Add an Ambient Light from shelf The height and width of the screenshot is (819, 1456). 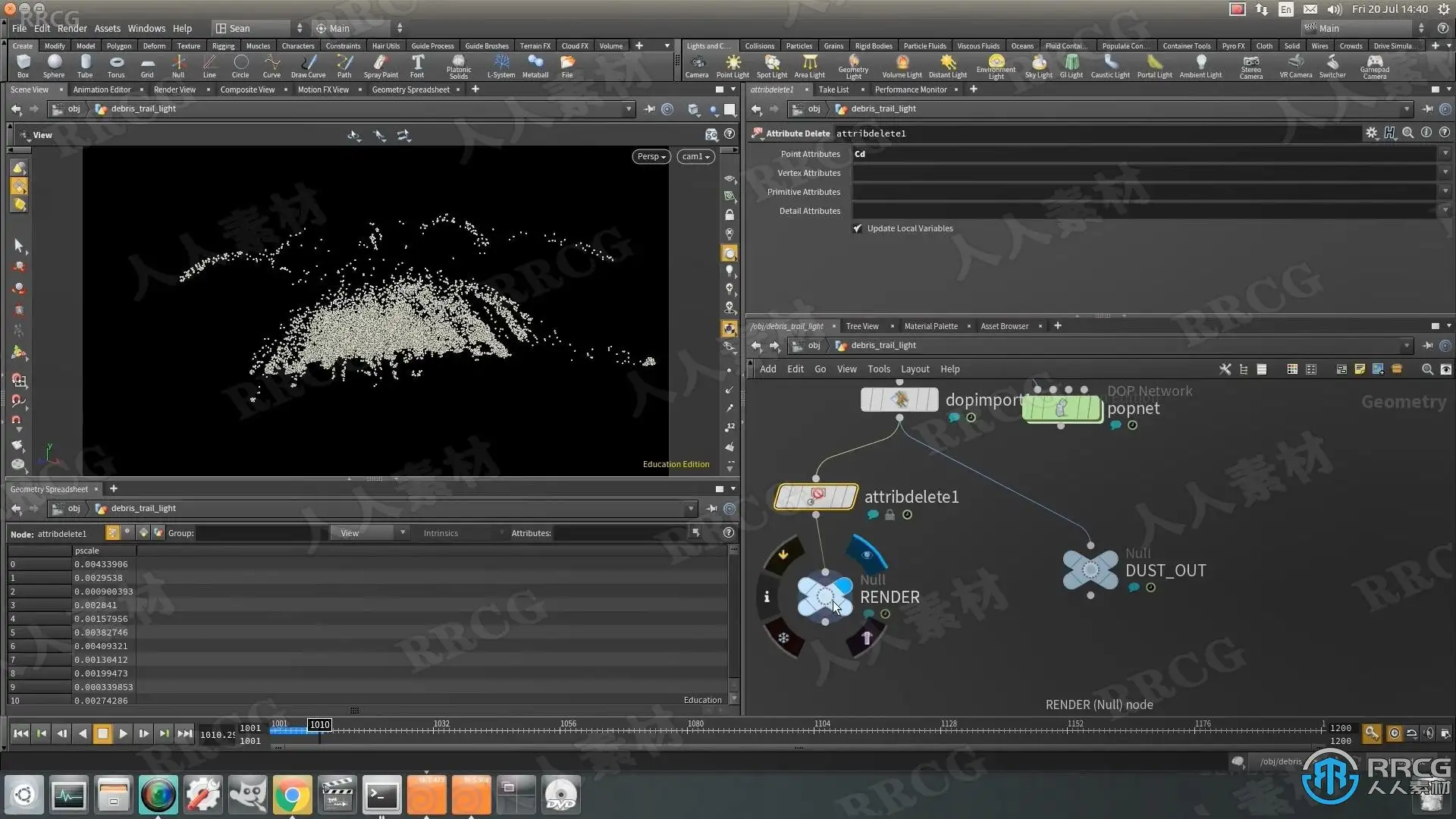click(1200, 66)
